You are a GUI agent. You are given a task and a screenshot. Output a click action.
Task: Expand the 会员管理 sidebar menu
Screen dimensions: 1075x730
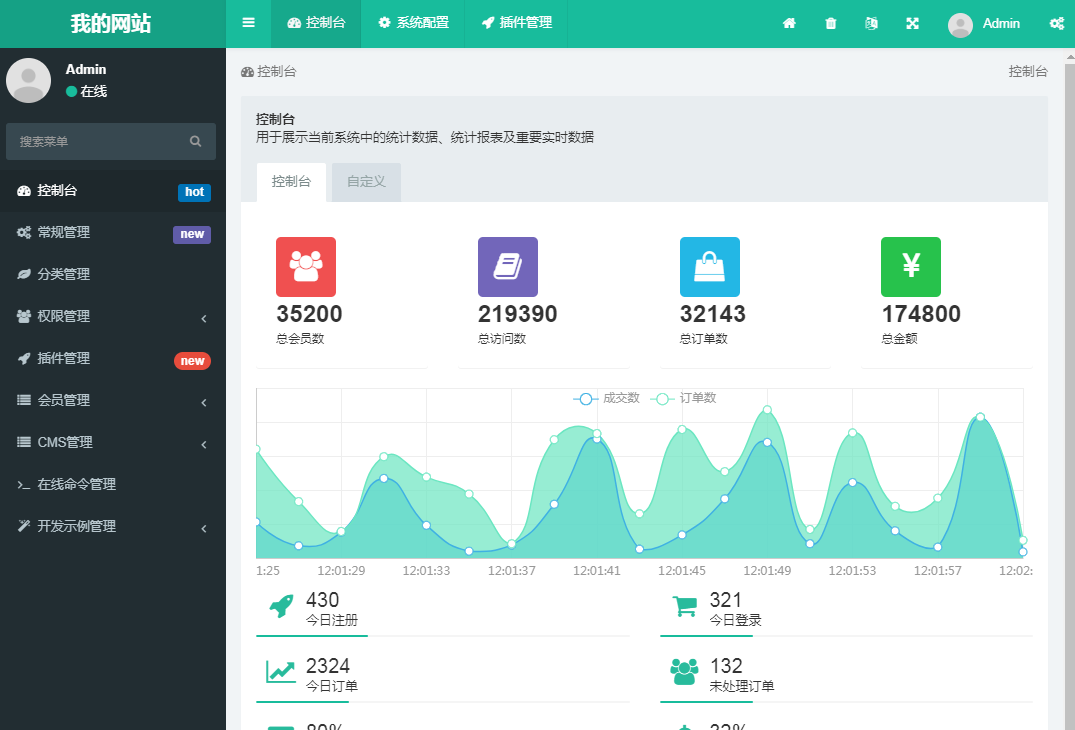coord(112,400)
